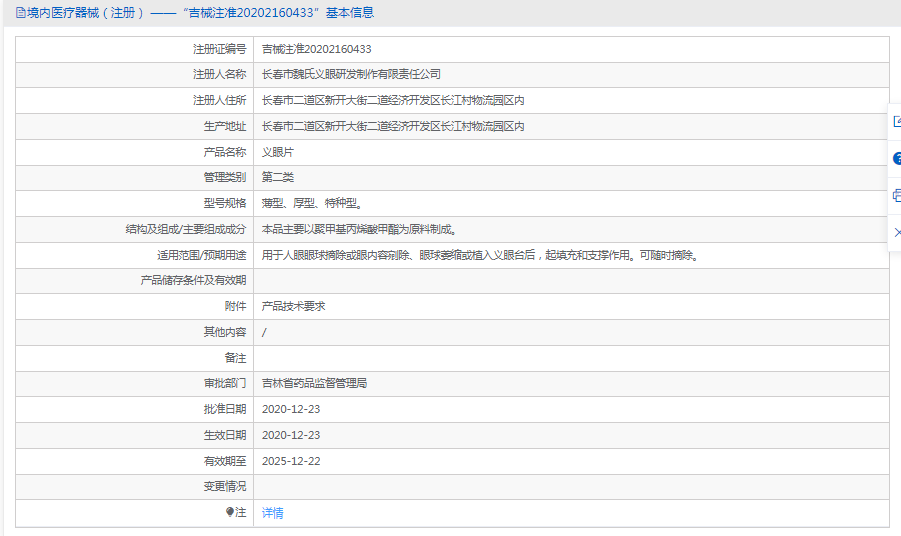Screen dimensions: 901x536
Task: Click the 注册人名称 row label
Action: pyautogui.click(x=220, y=74)
